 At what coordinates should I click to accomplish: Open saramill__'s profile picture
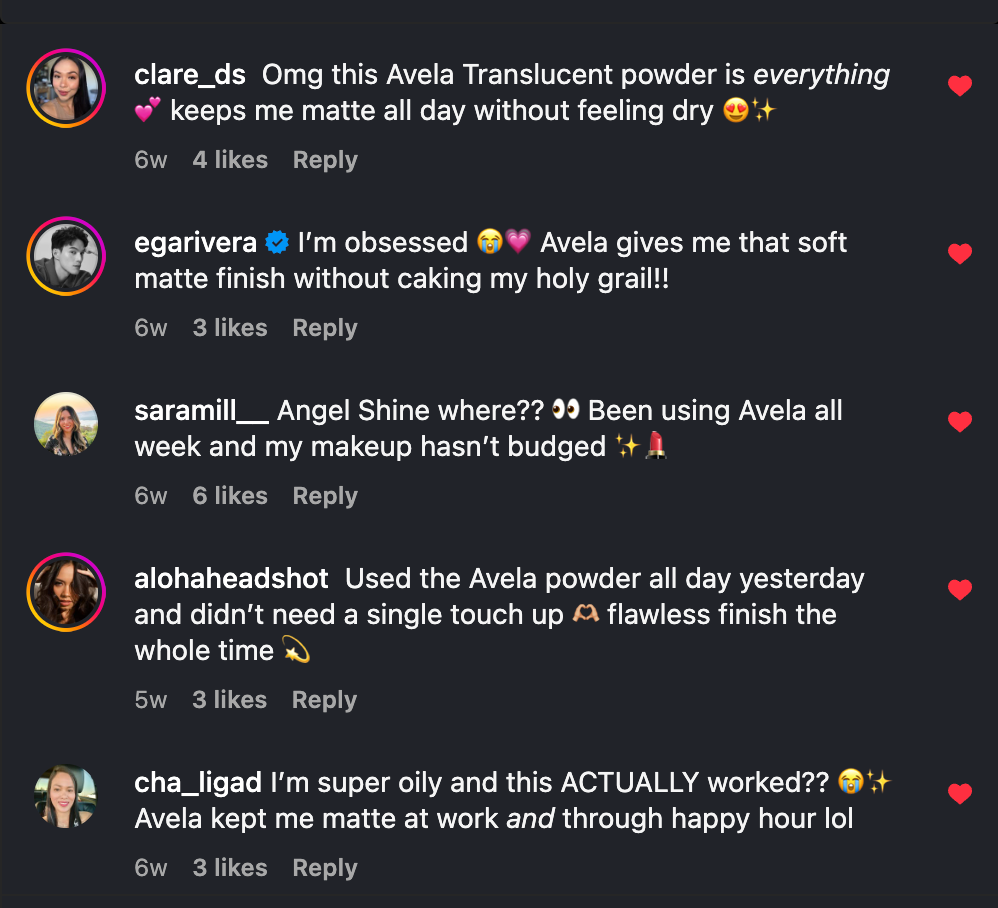[65, 424]
